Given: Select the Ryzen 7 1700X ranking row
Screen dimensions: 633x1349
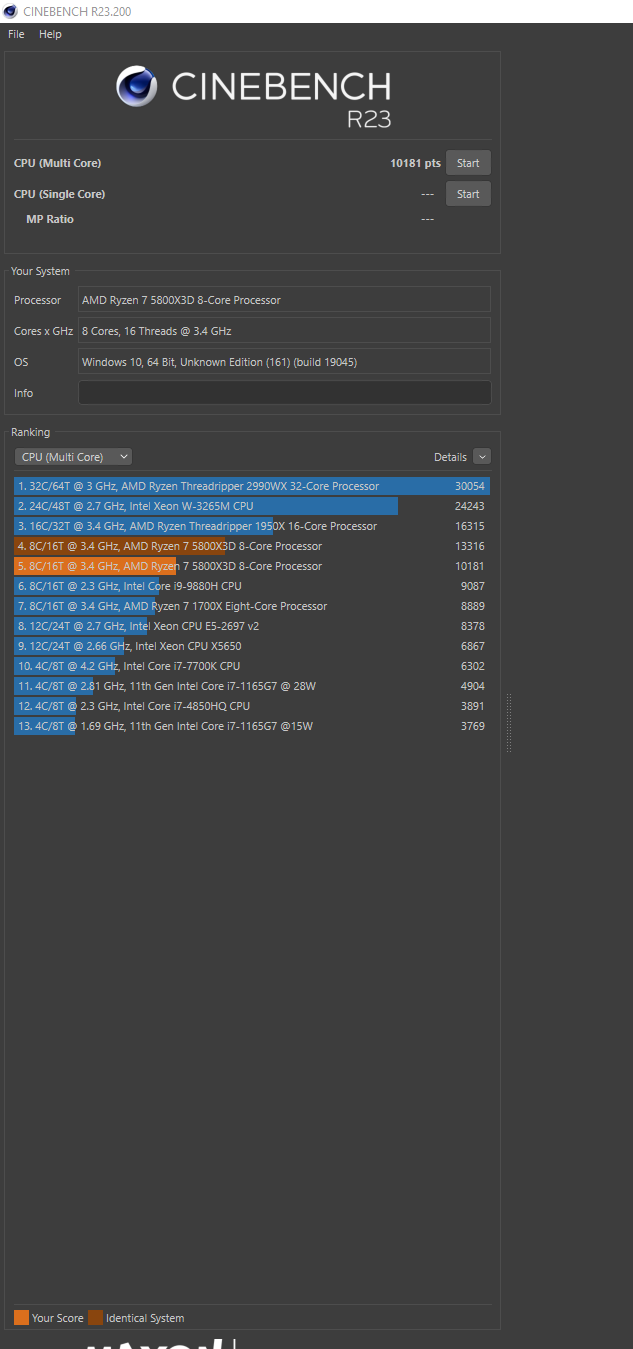Looking at the screenshot, I should (x=252, y=606).
